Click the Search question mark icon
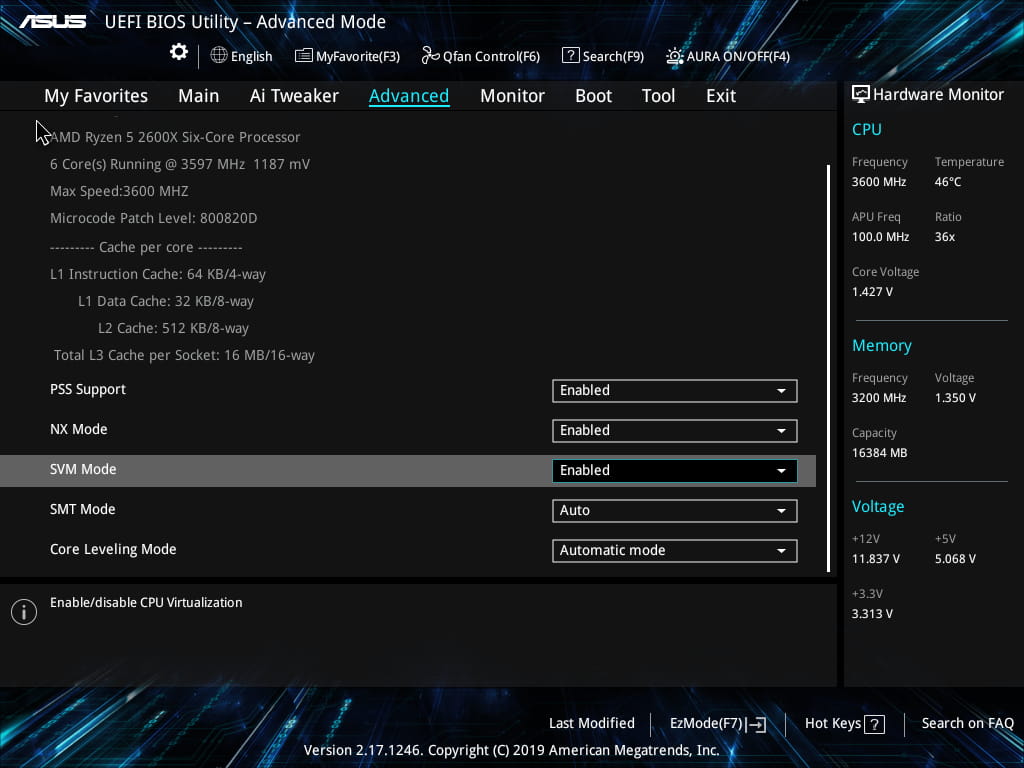1024x768 pixels. coord(570,56)
